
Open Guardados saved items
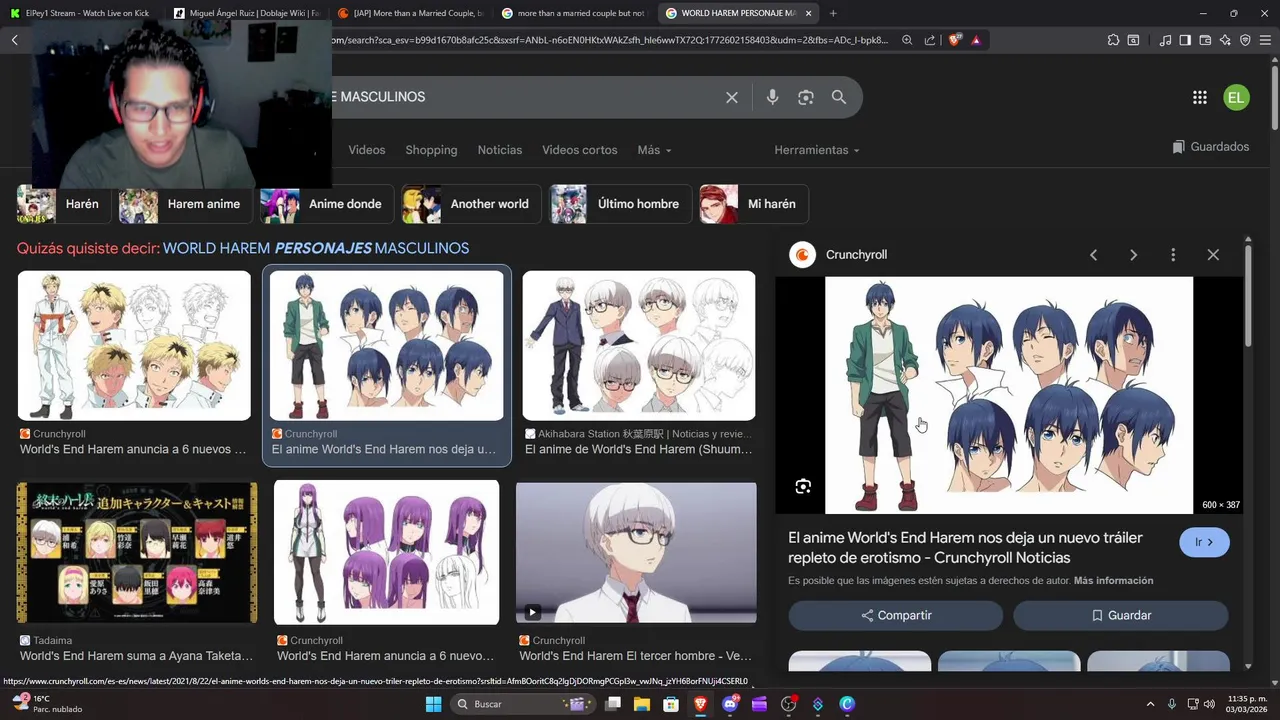tap(1211, 147)
